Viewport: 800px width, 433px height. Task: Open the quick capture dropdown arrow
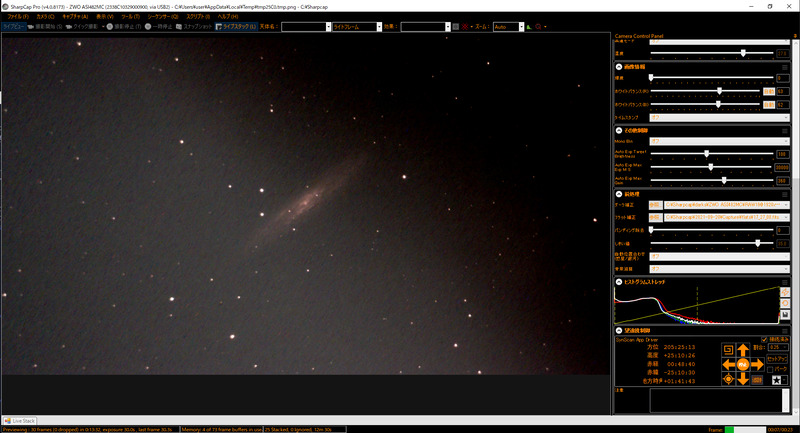pyautogui.click(x=103, y=27)
